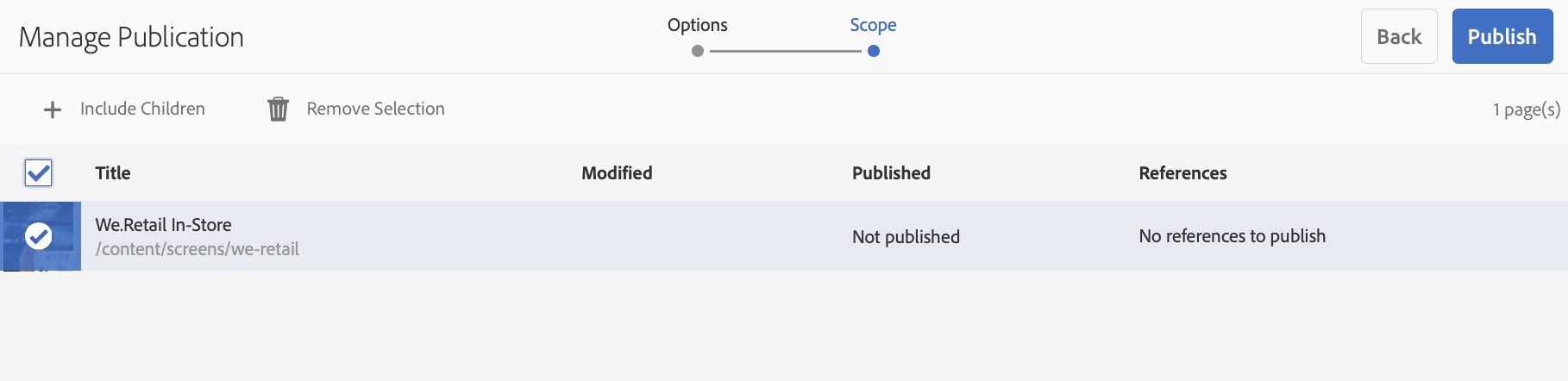Click the We.Retail In-Store page title
This screenshot has width=1568, height=381.
[x=163, y=225]
